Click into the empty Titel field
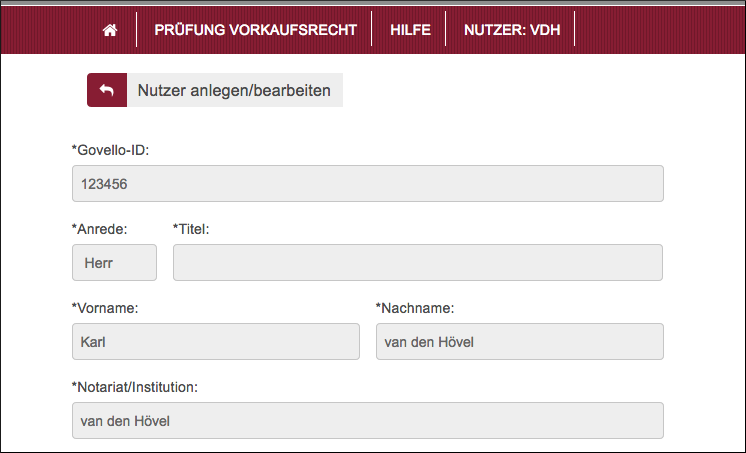Viewport: 746px width, 453px height. pos(417,262)
